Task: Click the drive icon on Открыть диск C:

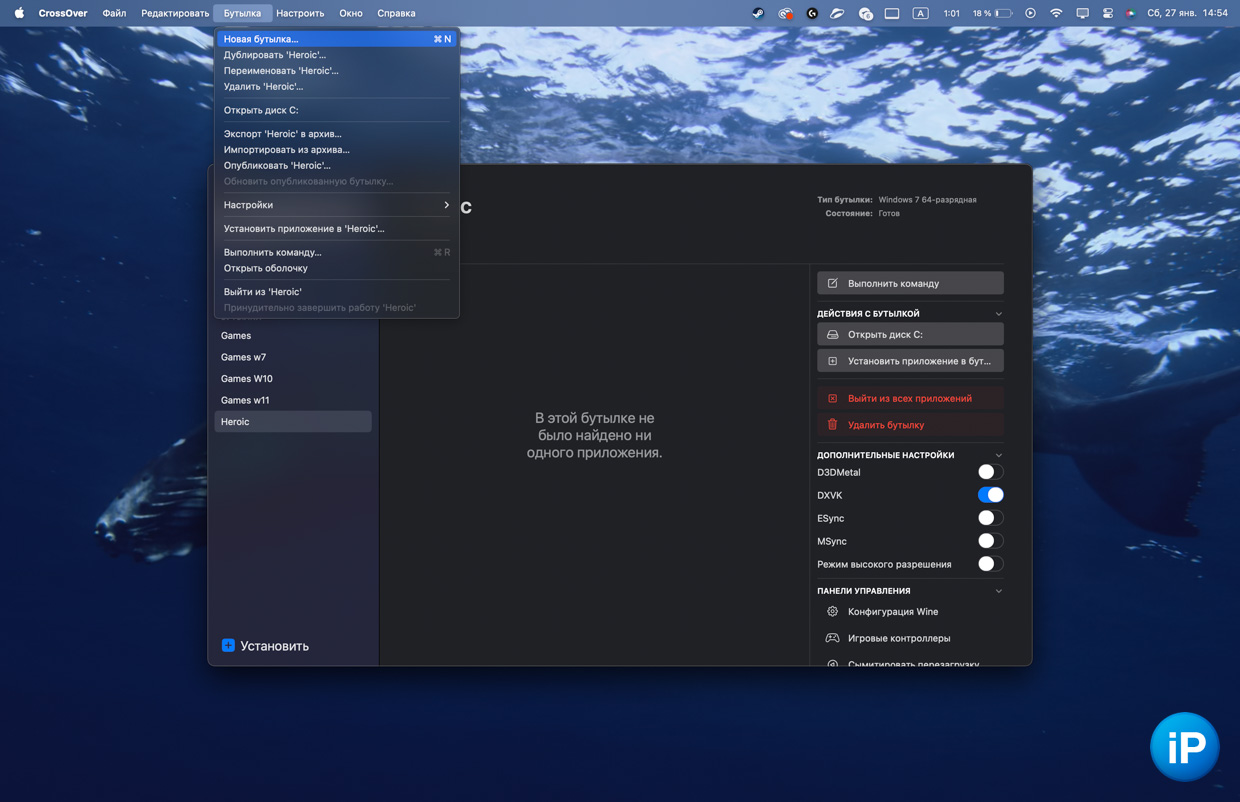Action: [832, 335]
